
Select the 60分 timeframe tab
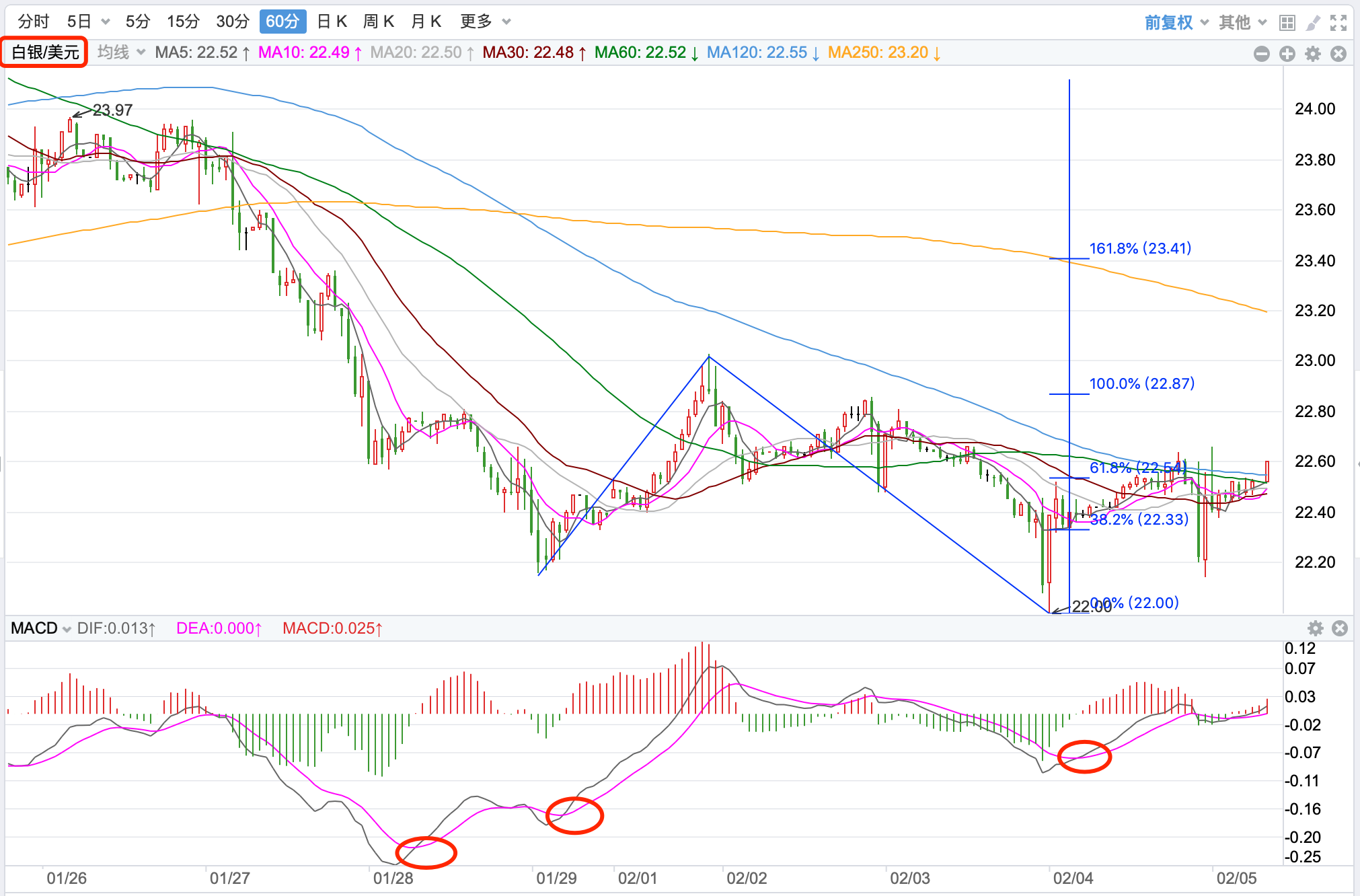point(282,22)
